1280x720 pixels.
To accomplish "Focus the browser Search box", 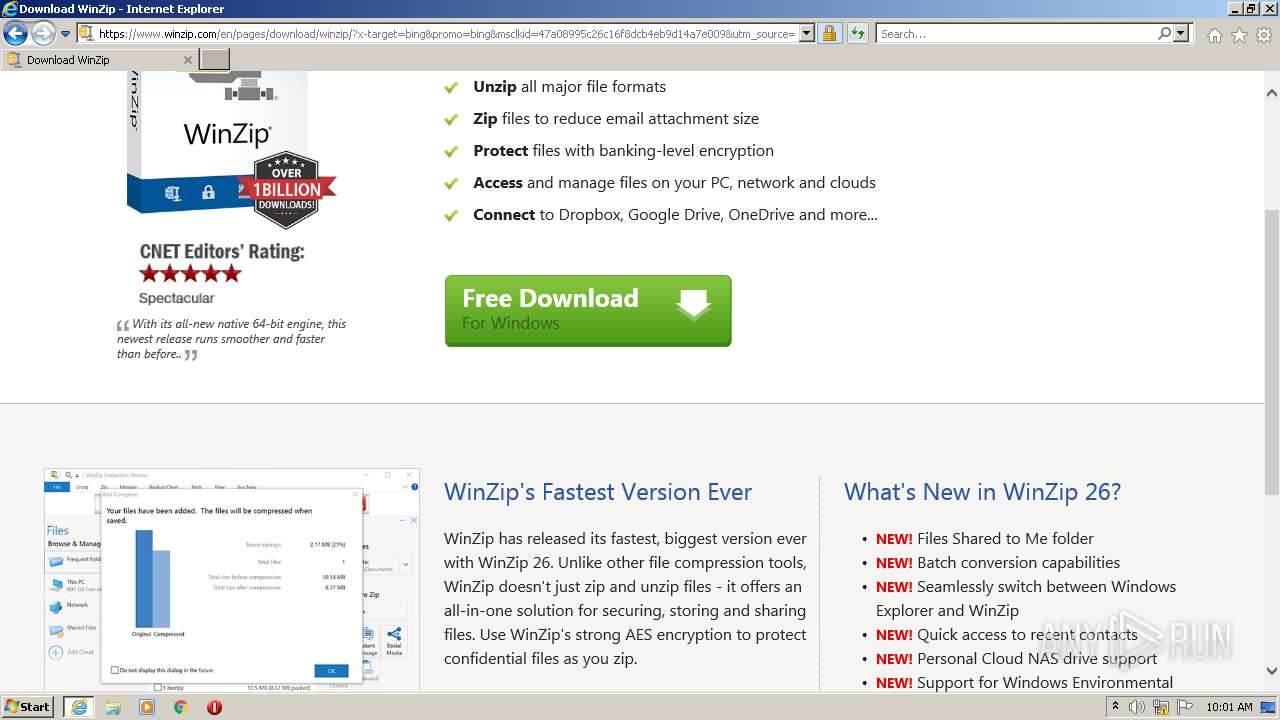I will point(1016,34).
